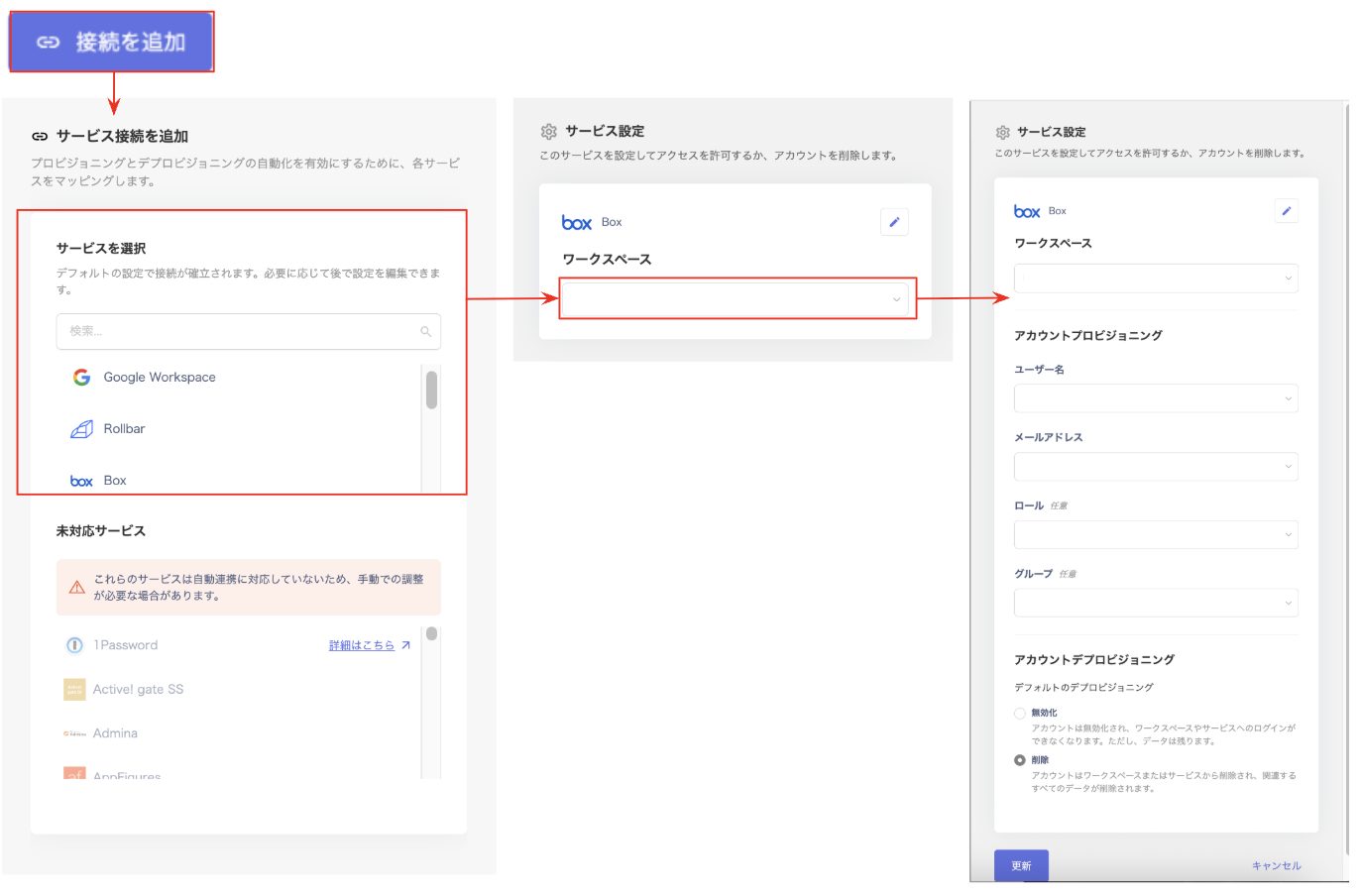Click gear icon in middle サービス設定 panel
The height and width of the screenshot is (896, 1360).
tap(549, 132)
